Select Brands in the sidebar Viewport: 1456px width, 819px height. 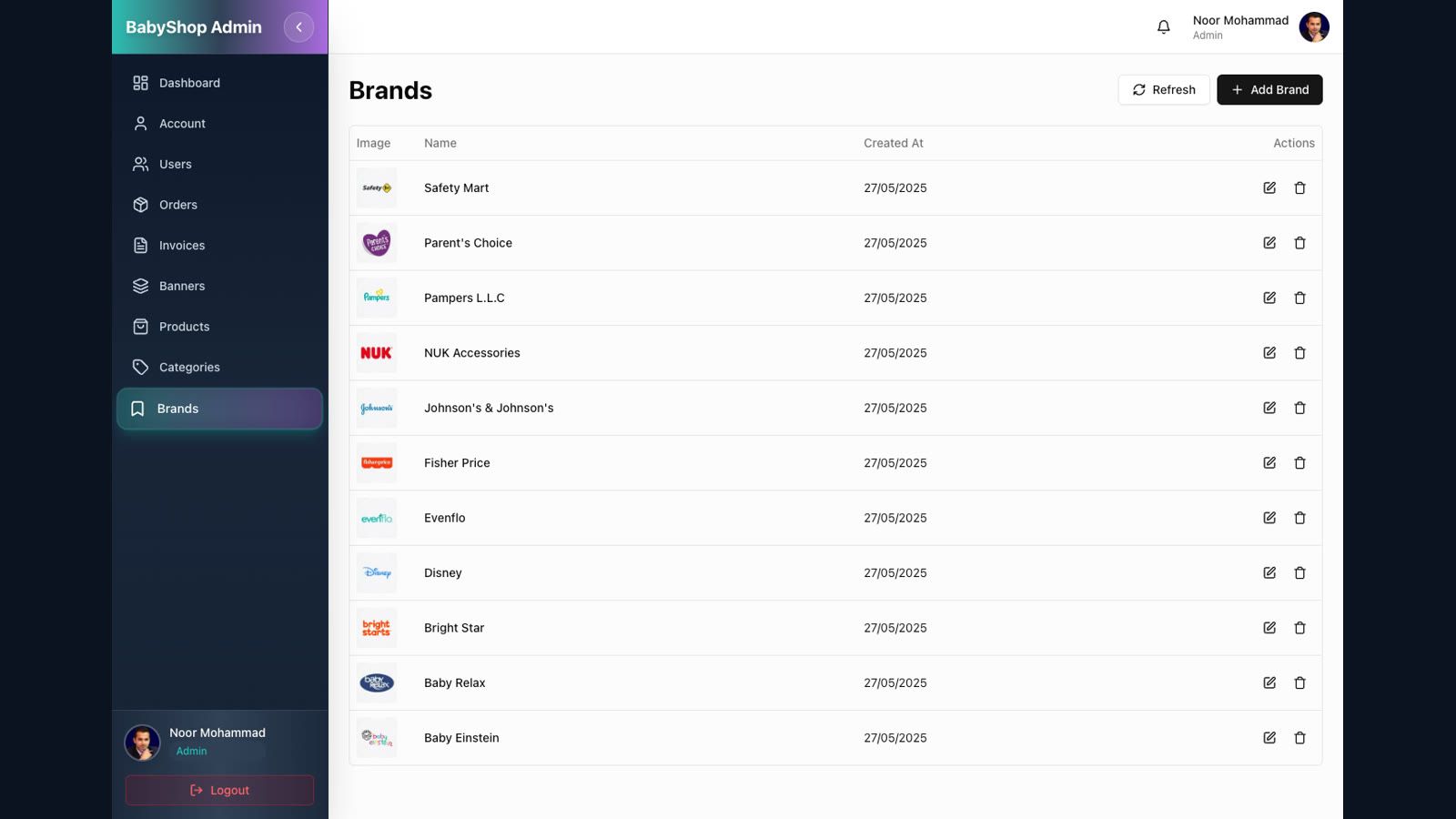219,409
